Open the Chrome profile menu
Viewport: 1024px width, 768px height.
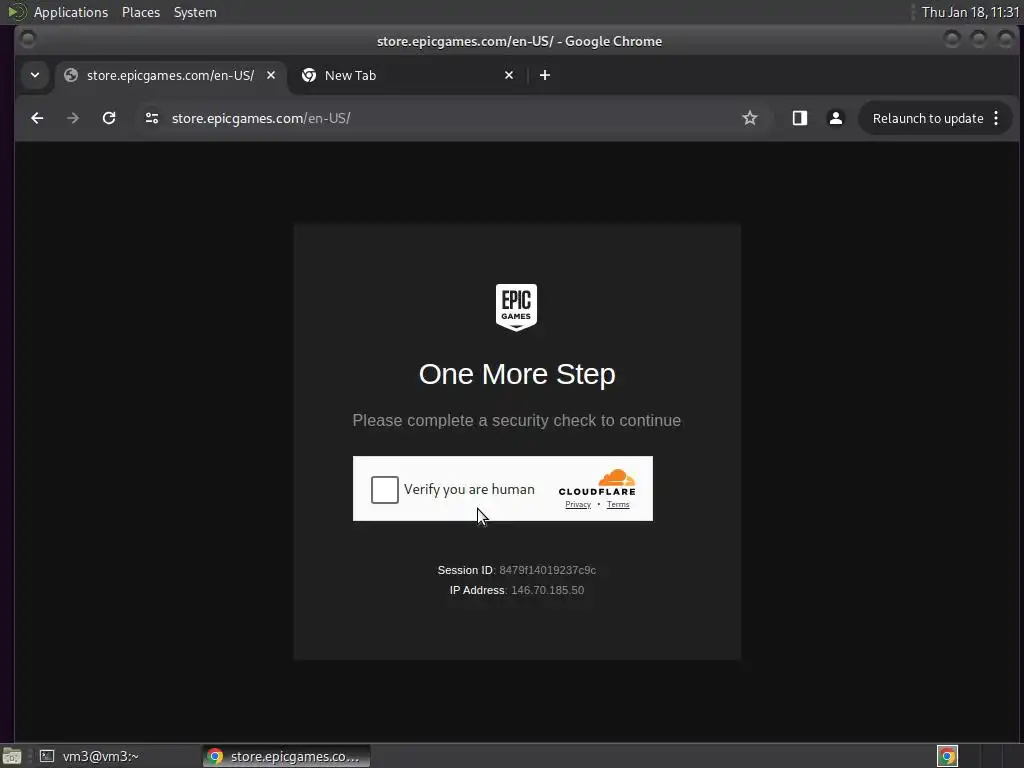click(x=835, y=118)
